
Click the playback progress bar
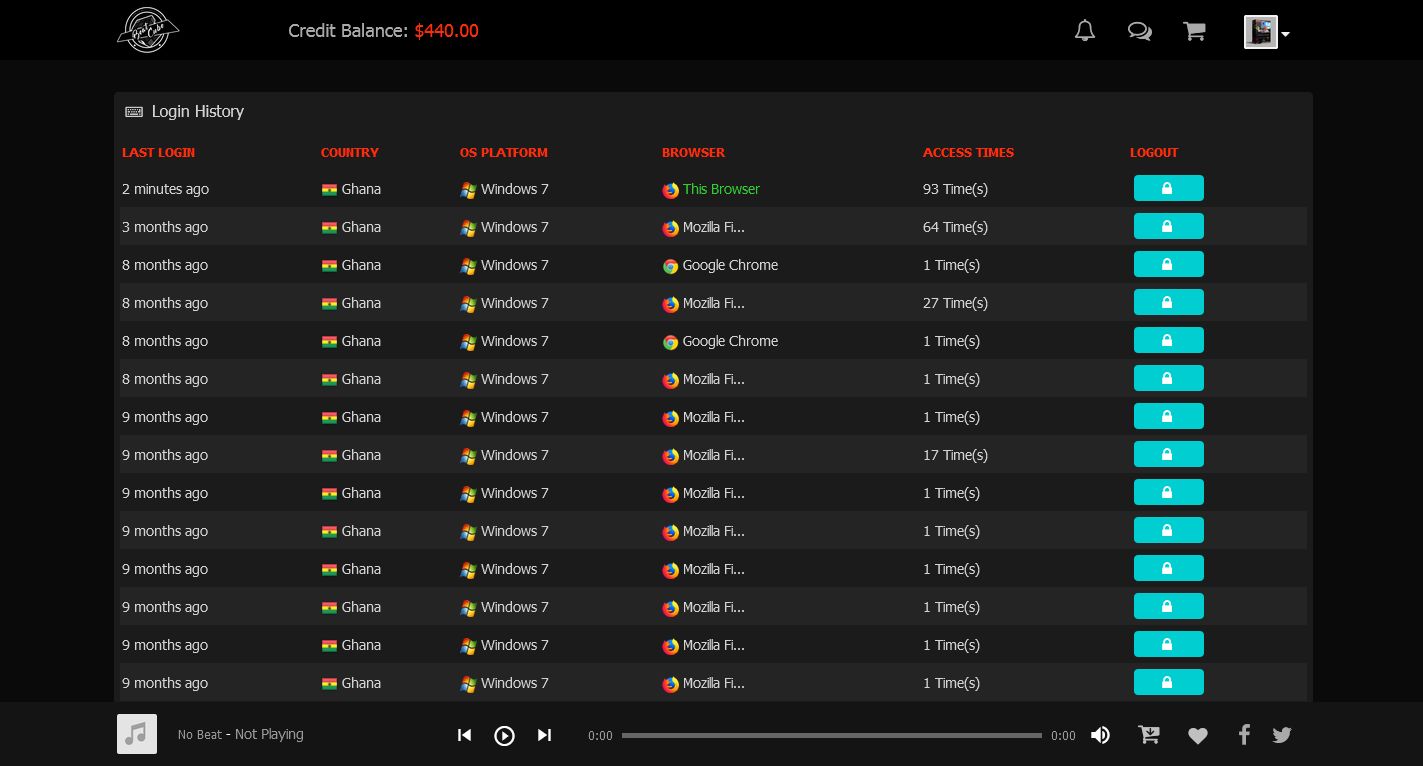831,735
